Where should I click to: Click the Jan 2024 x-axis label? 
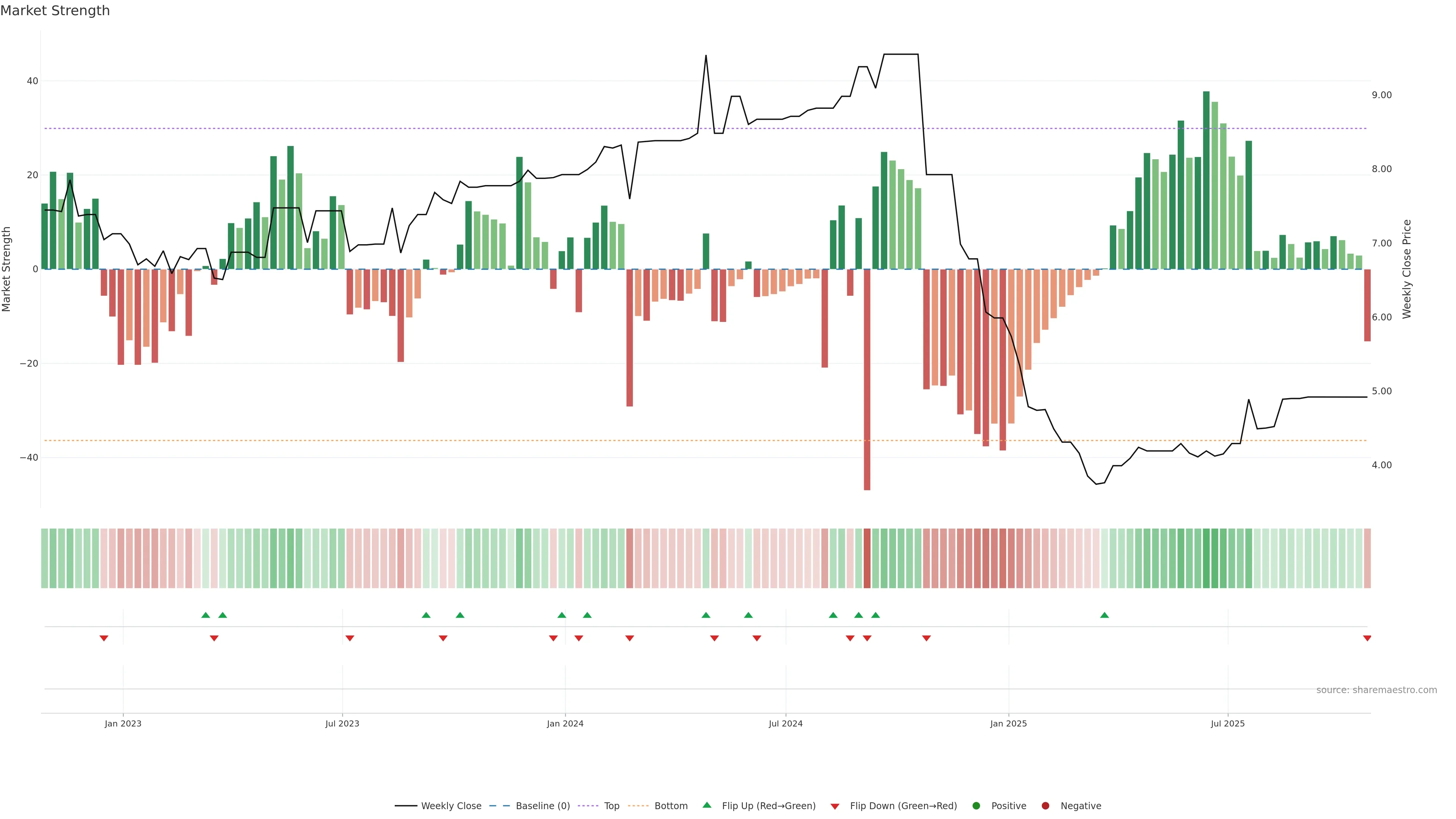(x=565, y=723)
